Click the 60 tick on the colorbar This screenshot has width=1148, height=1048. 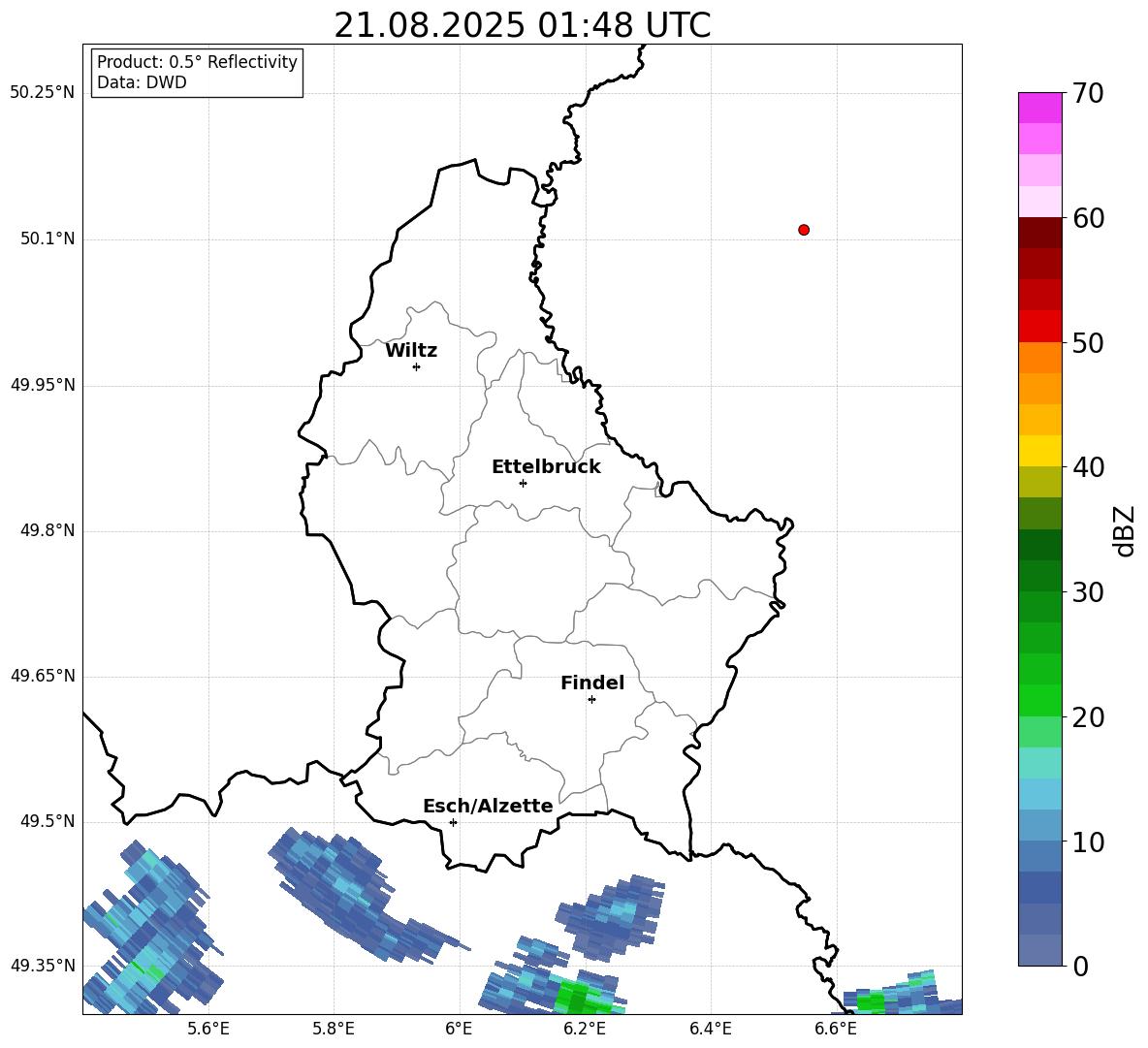tap(1088, 218)
